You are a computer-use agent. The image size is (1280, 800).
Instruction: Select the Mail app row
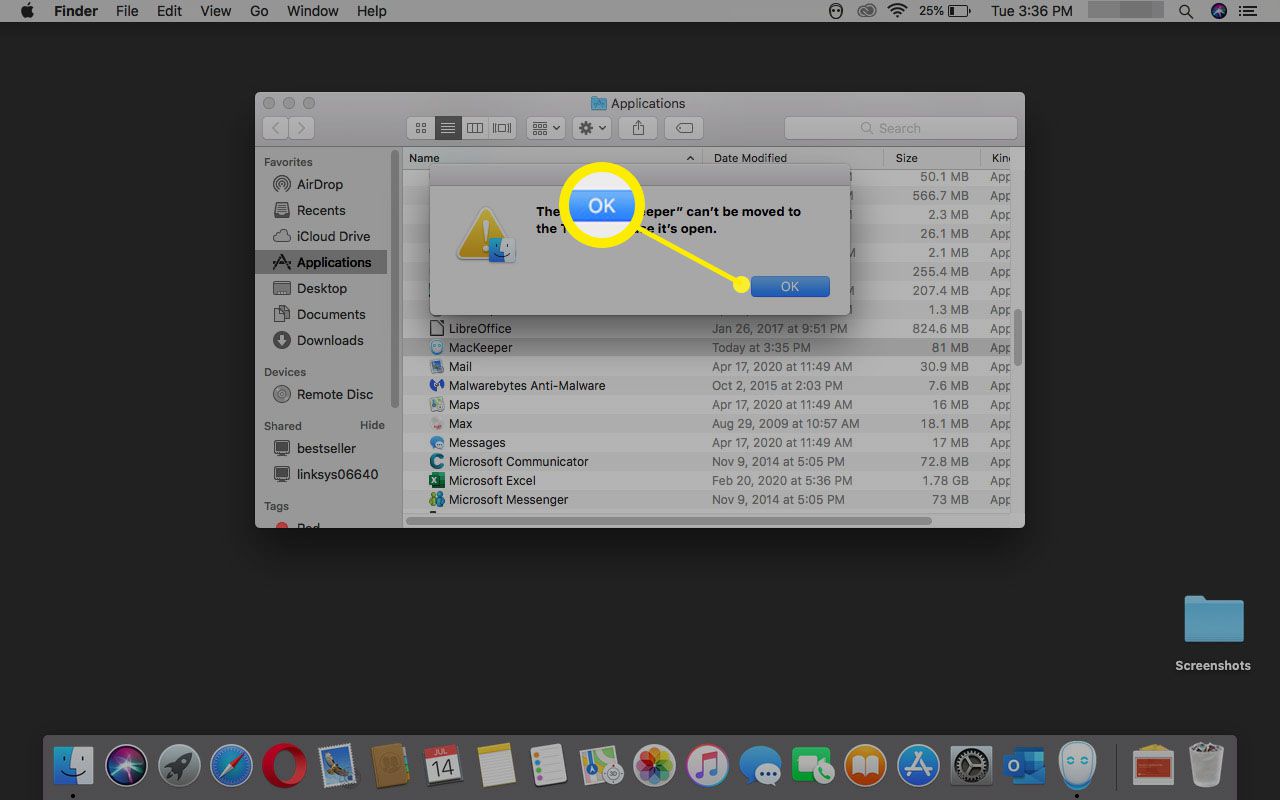pyautogui.click(x=706, y=366)
